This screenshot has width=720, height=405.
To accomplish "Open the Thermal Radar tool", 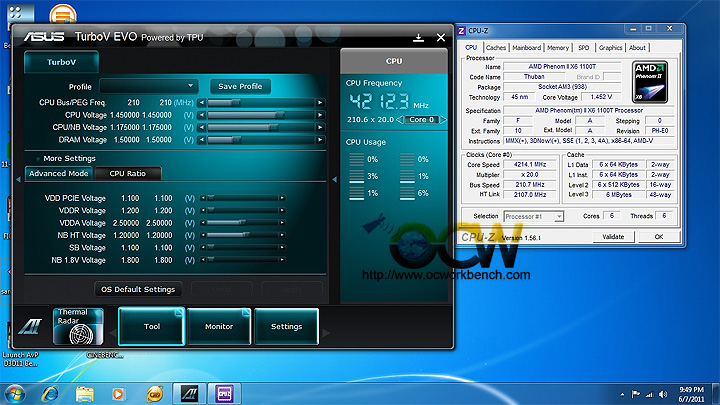I will pyautogui.click(x=78, y=326).
